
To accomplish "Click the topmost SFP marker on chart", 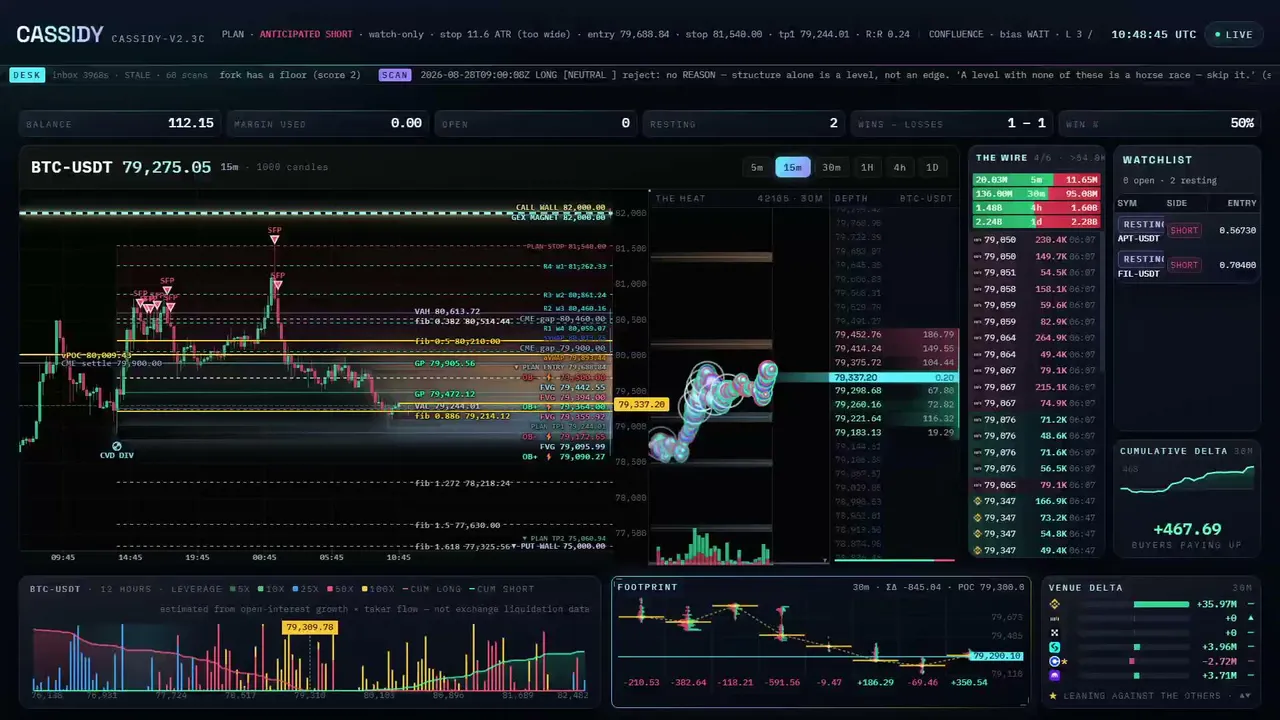I will pos(274,240).
